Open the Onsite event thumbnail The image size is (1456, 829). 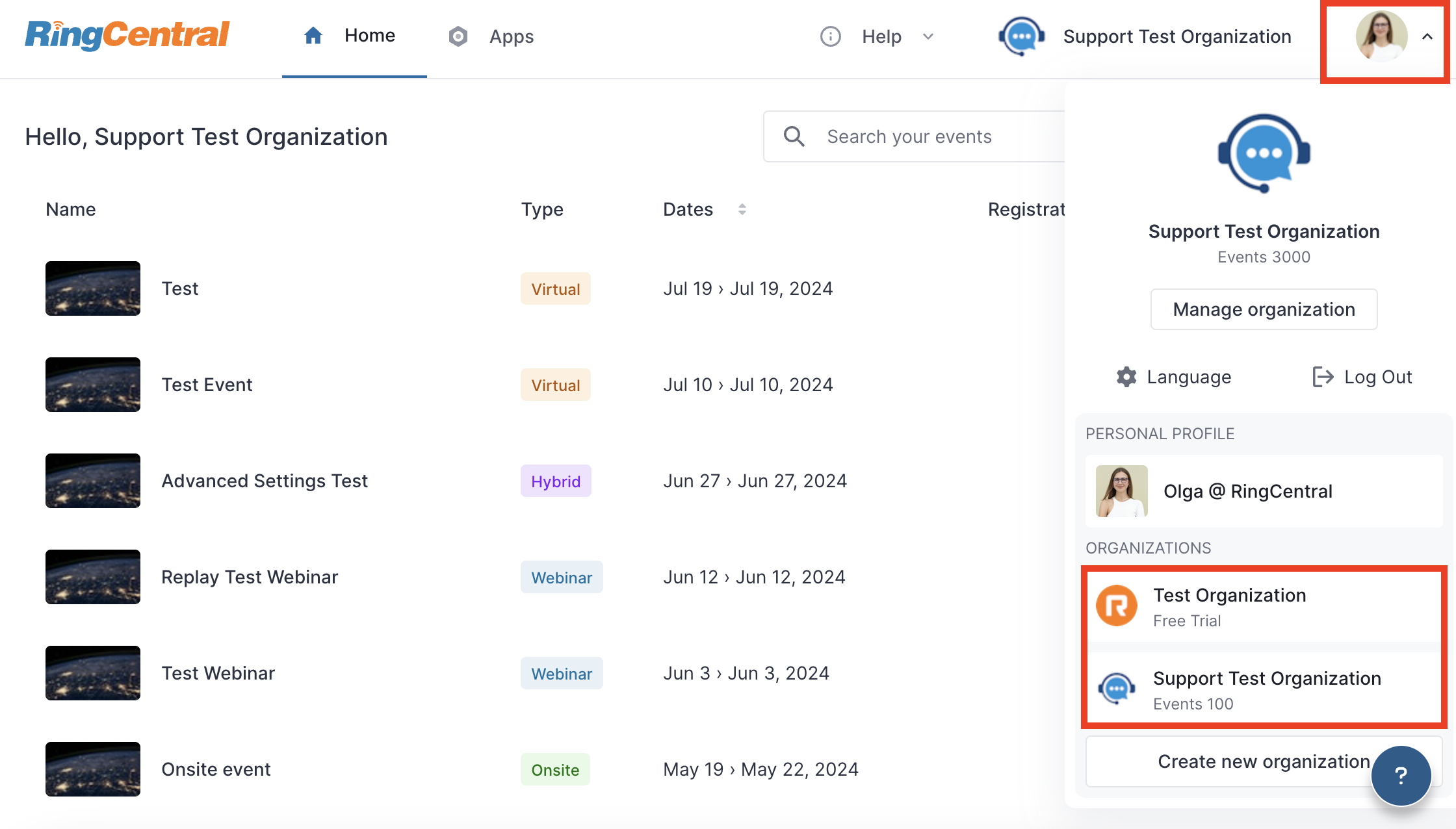point(93,769)
